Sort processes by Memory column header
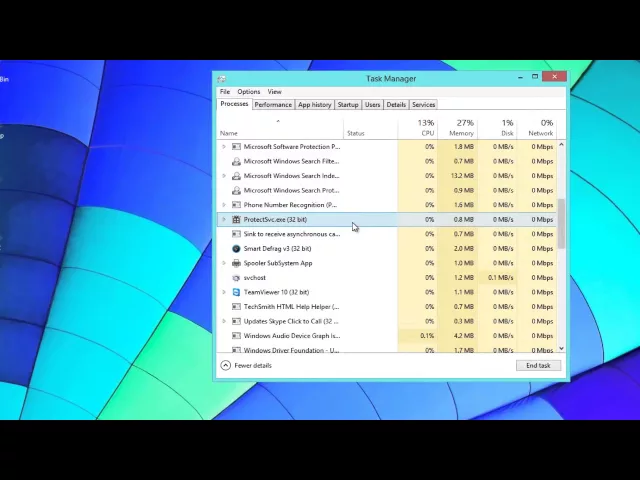640x480 pixels. (458, 128)
